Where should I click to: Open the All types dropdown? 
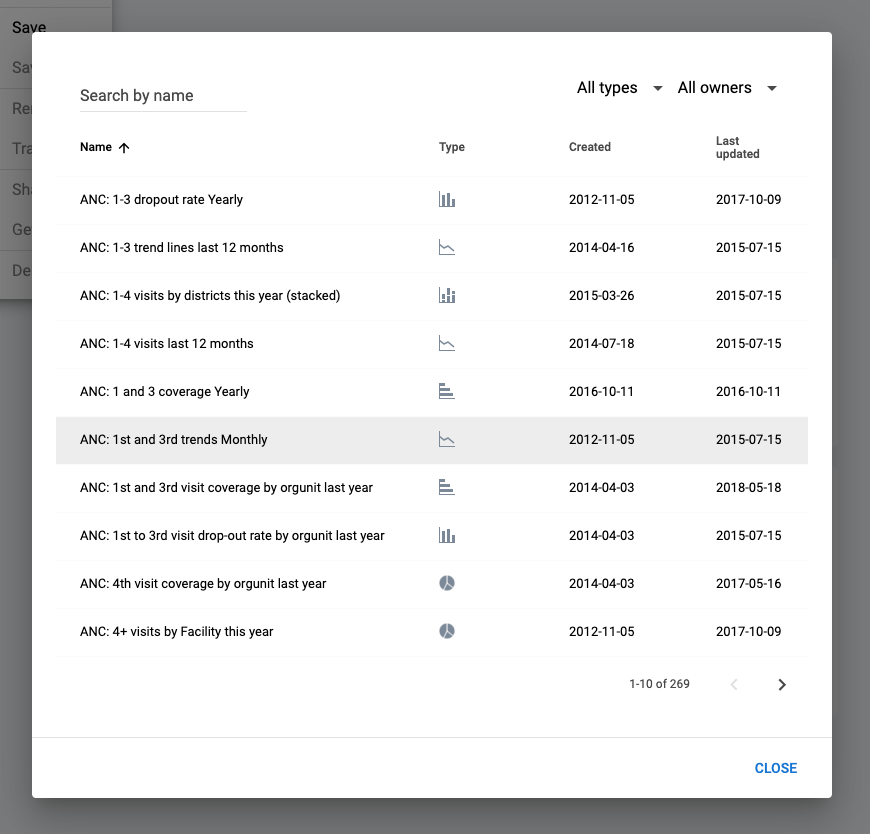click(x=619, y=88)
